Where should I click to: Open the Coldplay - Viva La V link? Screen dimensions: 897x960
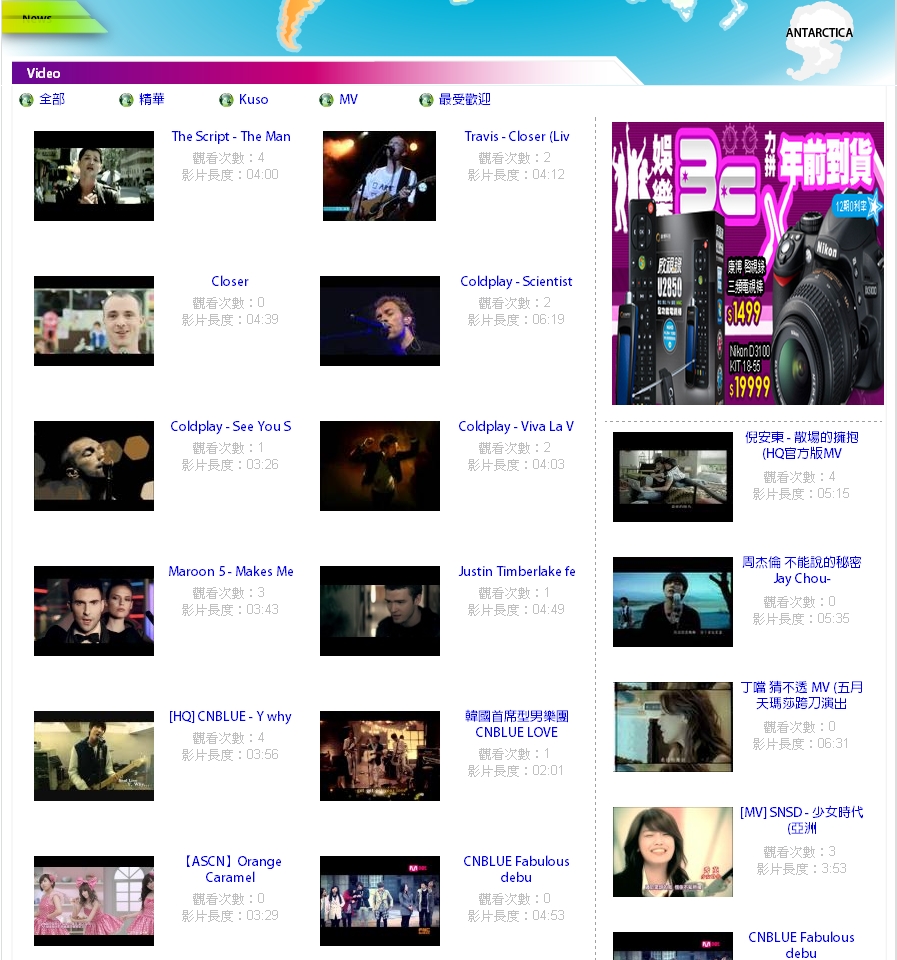(516, 427)
